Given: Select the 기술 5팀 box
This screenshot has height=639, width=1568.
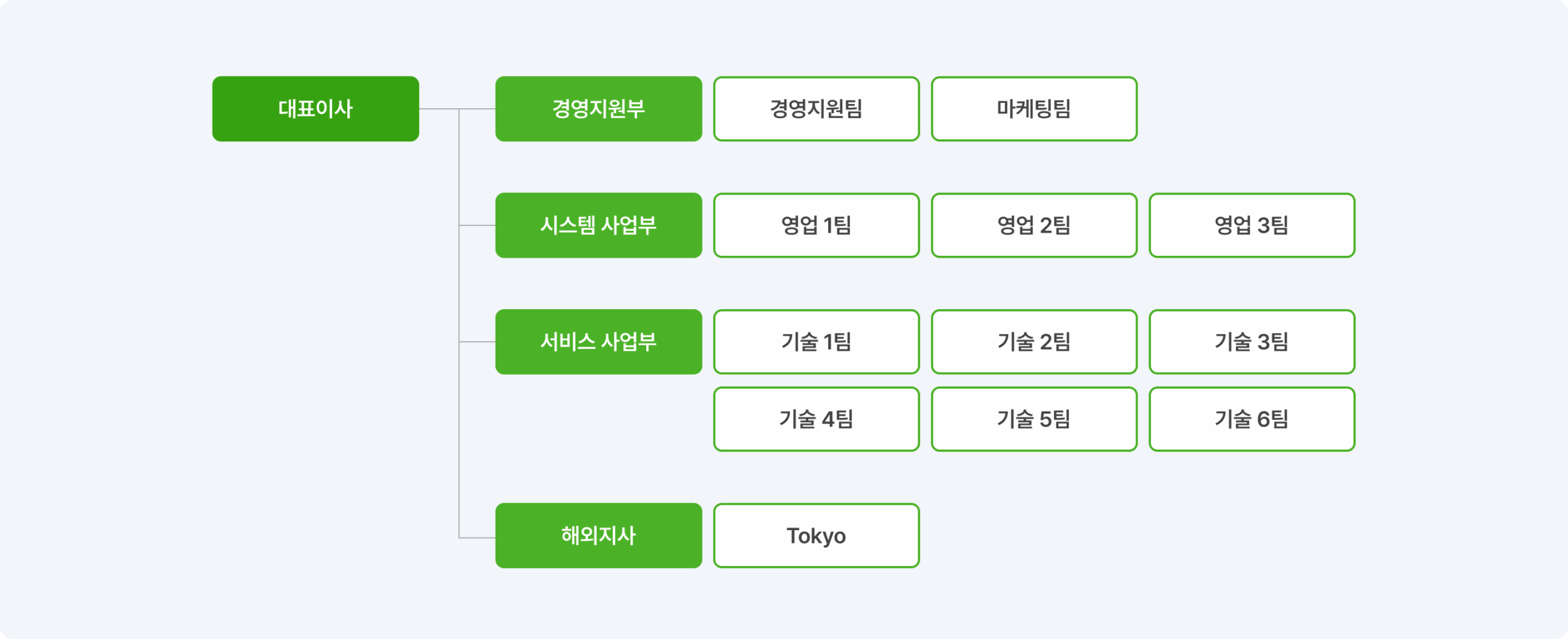Looking at the screenshot, I should 1034,419.
